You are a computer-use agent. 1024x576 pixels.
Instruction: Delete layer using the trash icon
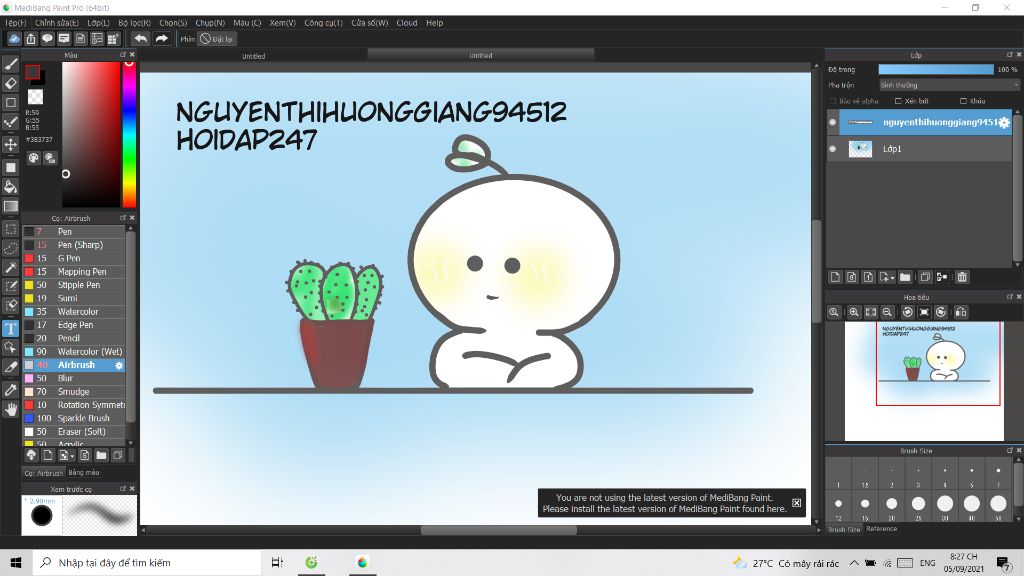coord(962,277)
